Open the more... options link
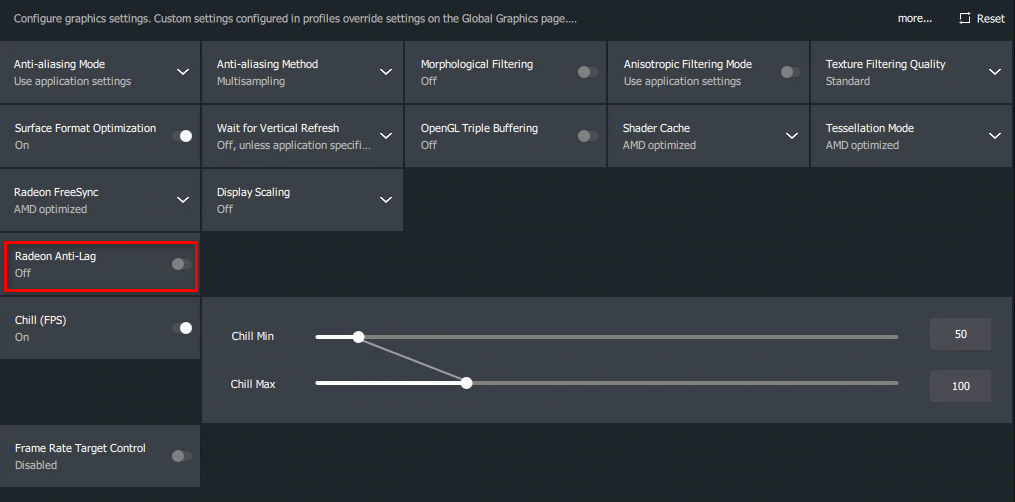This screenshot has height=502, width=1015. 914,19
